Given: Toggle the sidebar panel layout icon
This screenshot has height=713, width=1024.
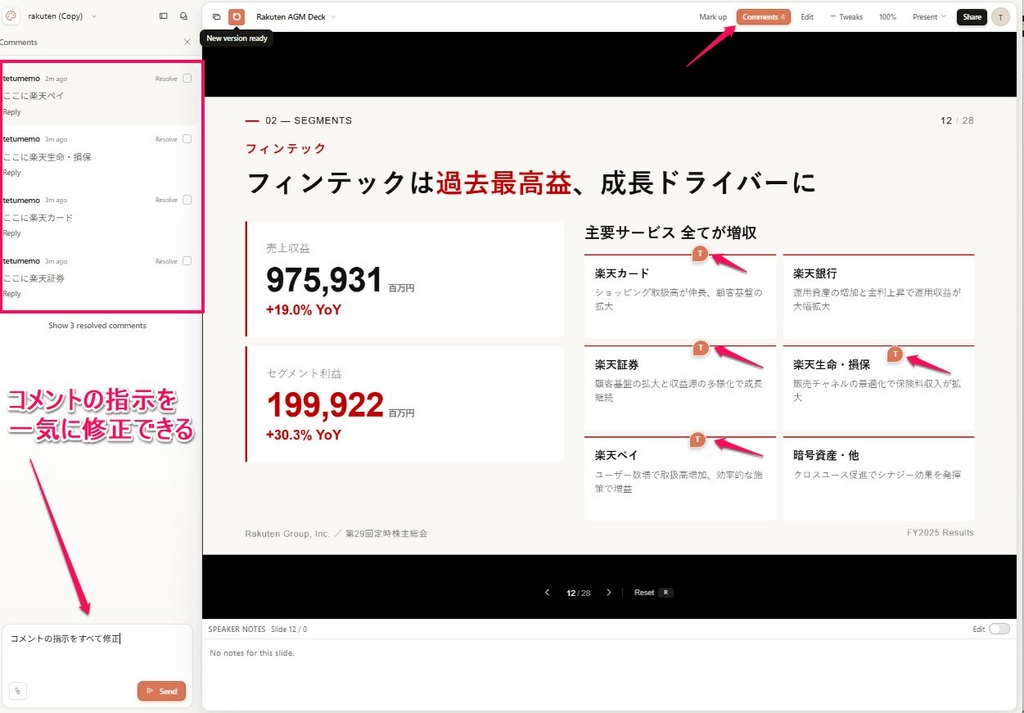Looking at the screenshot, I should point(163,16).
